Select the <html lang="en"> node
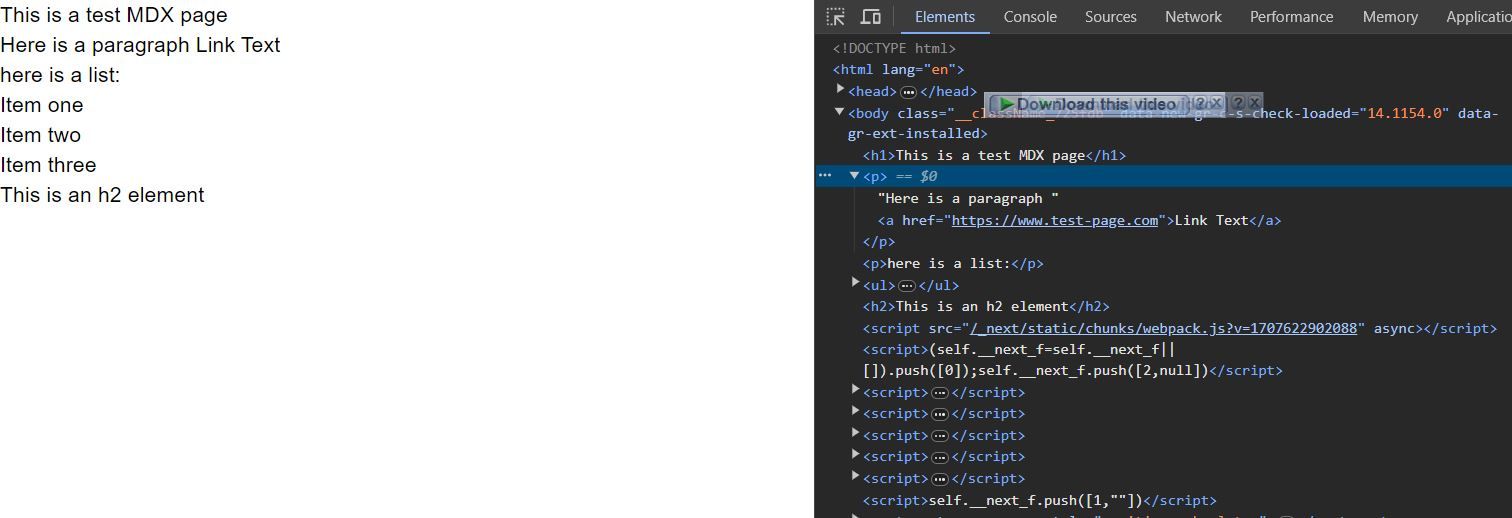This screenshot has width=1512, height=518. 898,69
